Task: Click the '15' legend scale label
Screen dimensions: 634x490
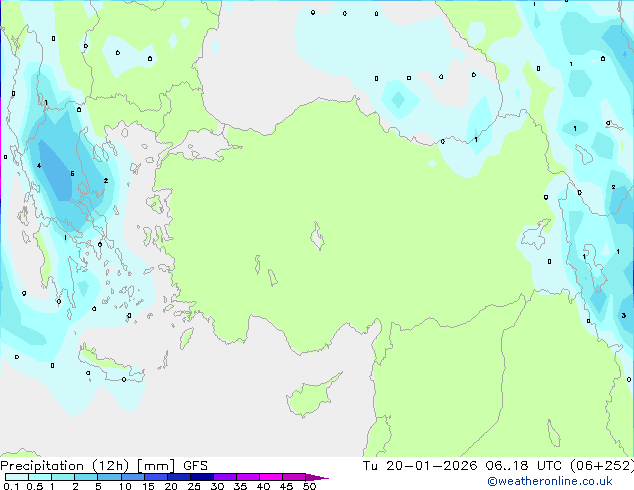Action: click(x=148, y=486)
